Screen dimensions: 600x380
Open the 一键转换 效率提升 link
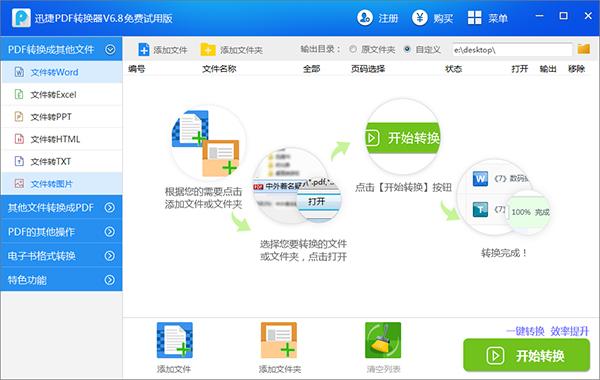point(548,331)
